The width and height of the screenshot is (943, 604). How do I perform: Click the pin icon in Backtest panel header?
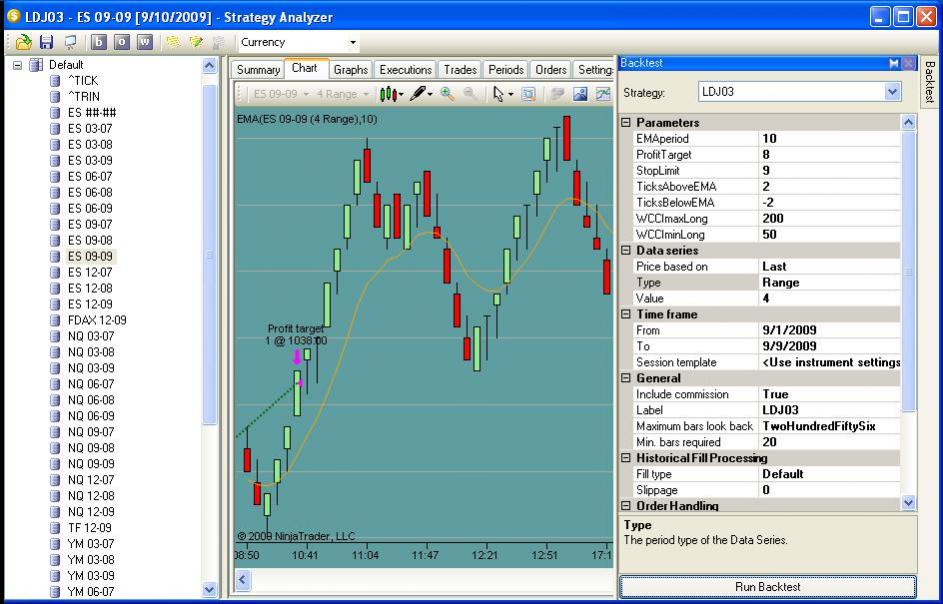pos(894,63)
